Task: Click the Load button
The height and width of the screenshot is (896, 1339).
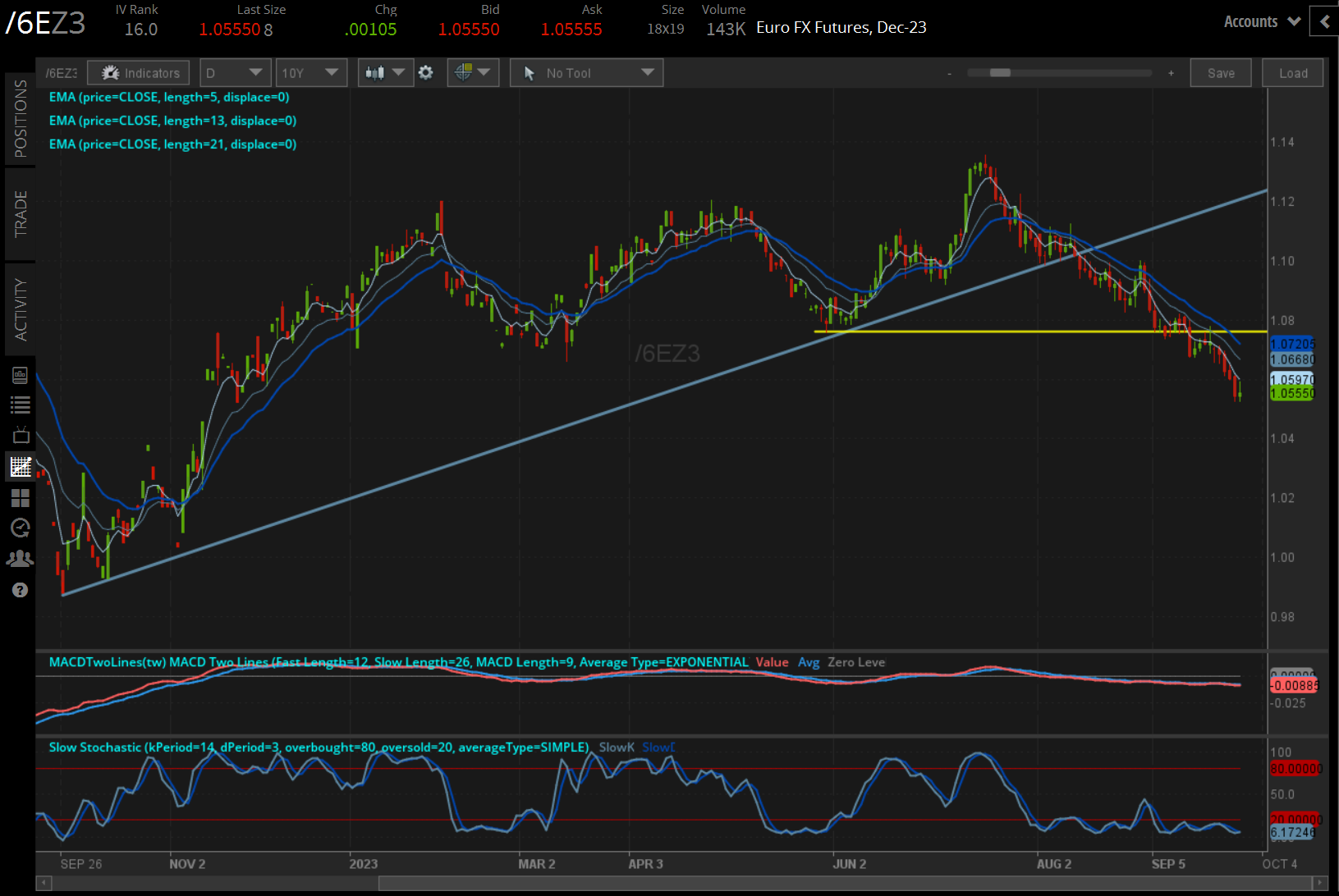Action: [x=1292, y=72]
